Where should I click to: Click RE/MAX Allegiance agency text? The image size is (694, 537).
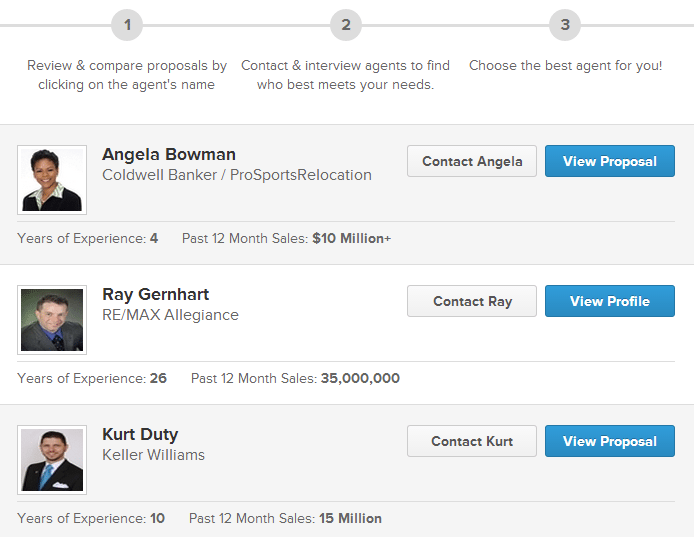click(x=170, y=315)
